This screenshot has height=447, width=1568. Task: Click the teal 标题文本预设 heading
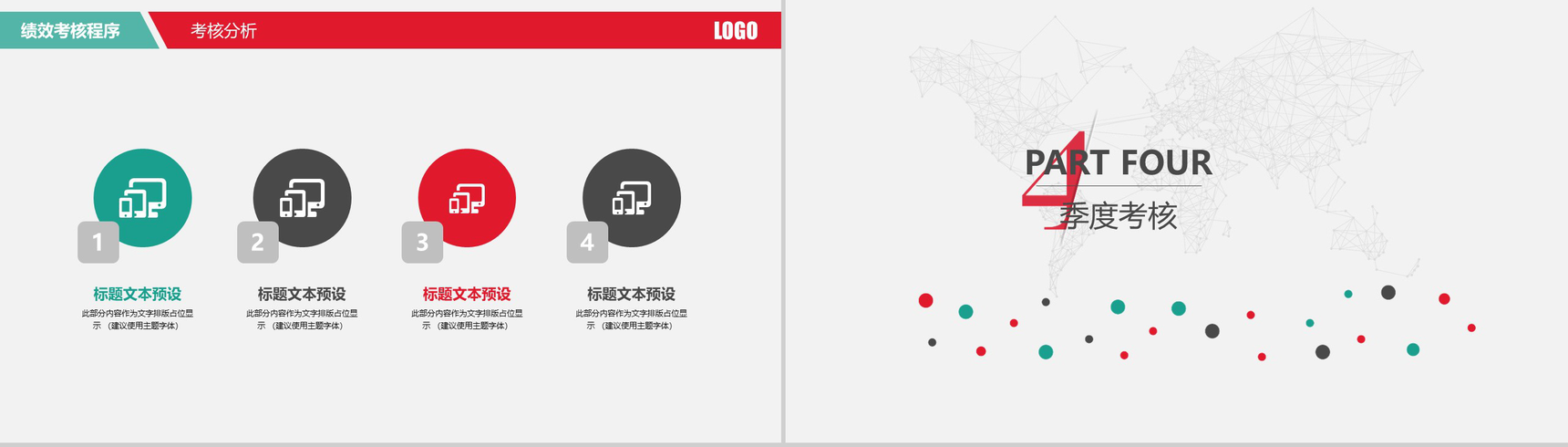click(138, 294)
